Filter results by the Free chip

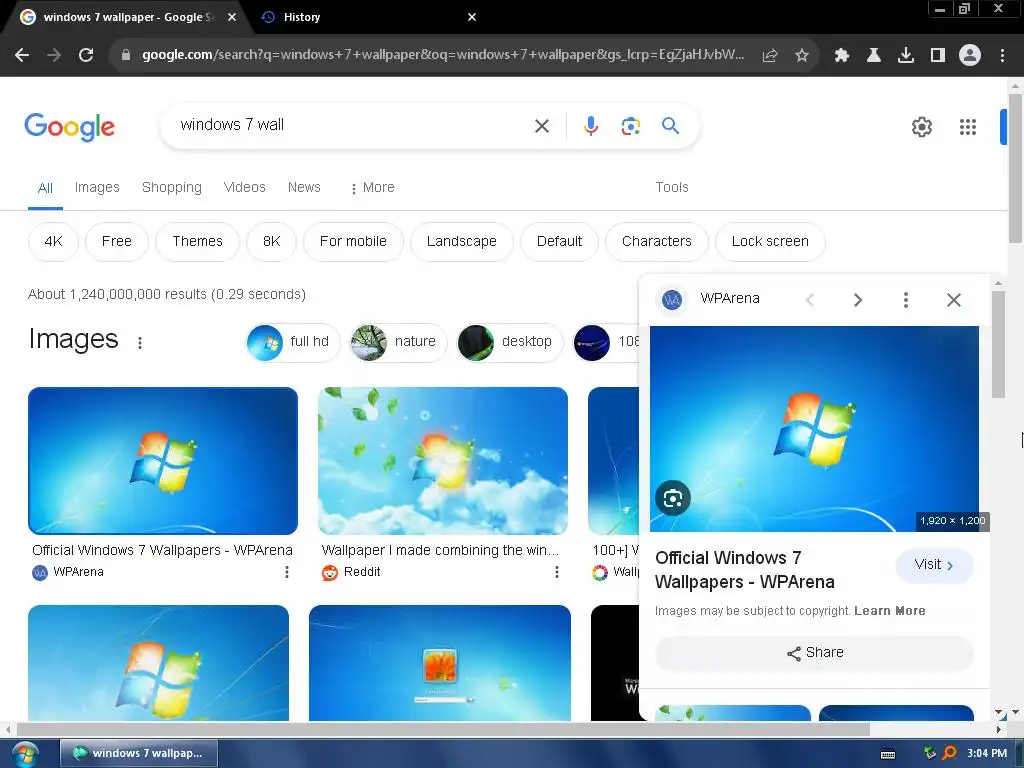[117, 242]
